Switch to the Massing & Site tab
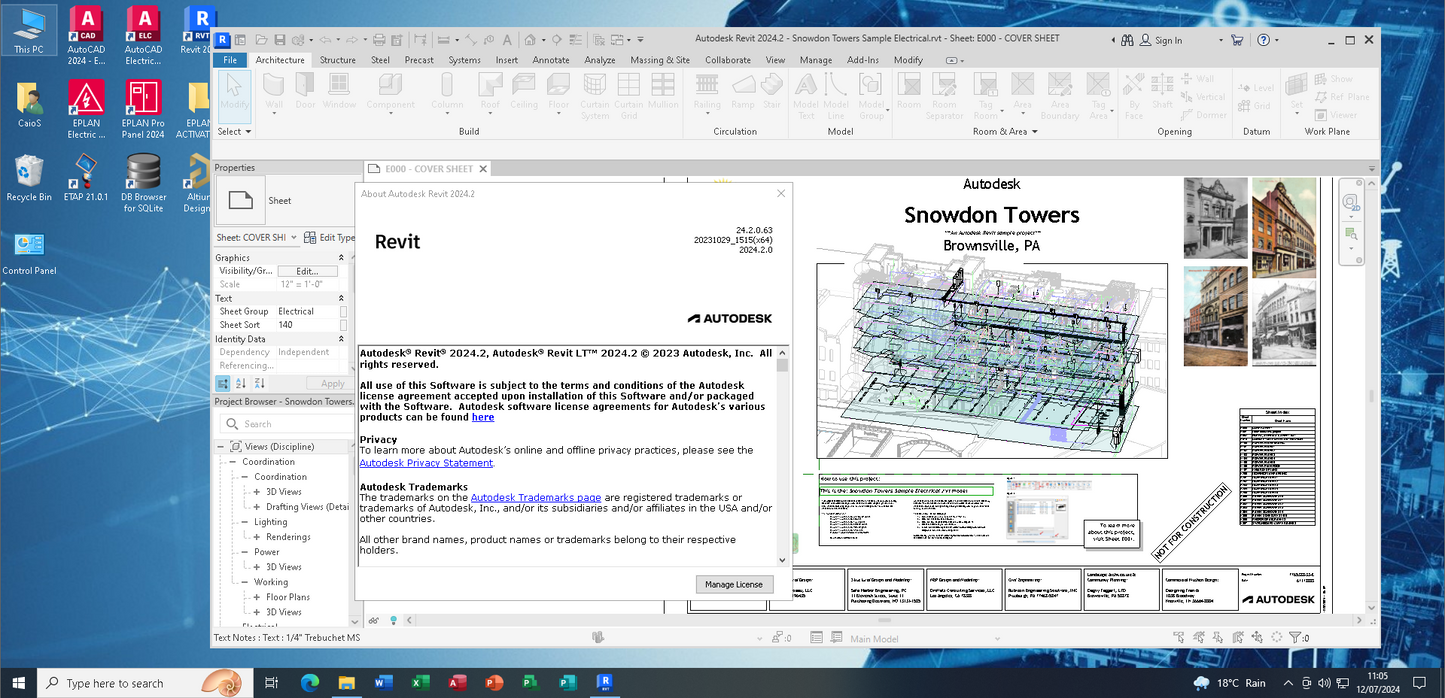 [659, 60]
